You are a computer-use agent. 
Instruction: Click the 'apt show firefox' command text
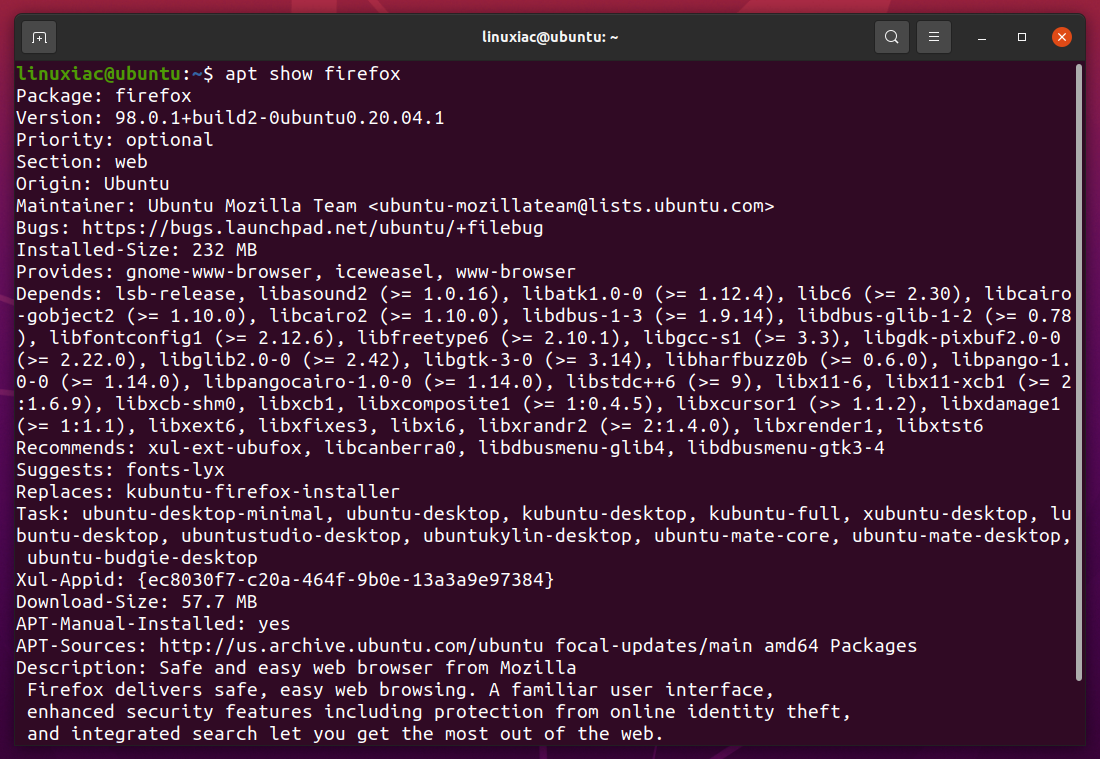pyautogui.click(x=312, y=74)
